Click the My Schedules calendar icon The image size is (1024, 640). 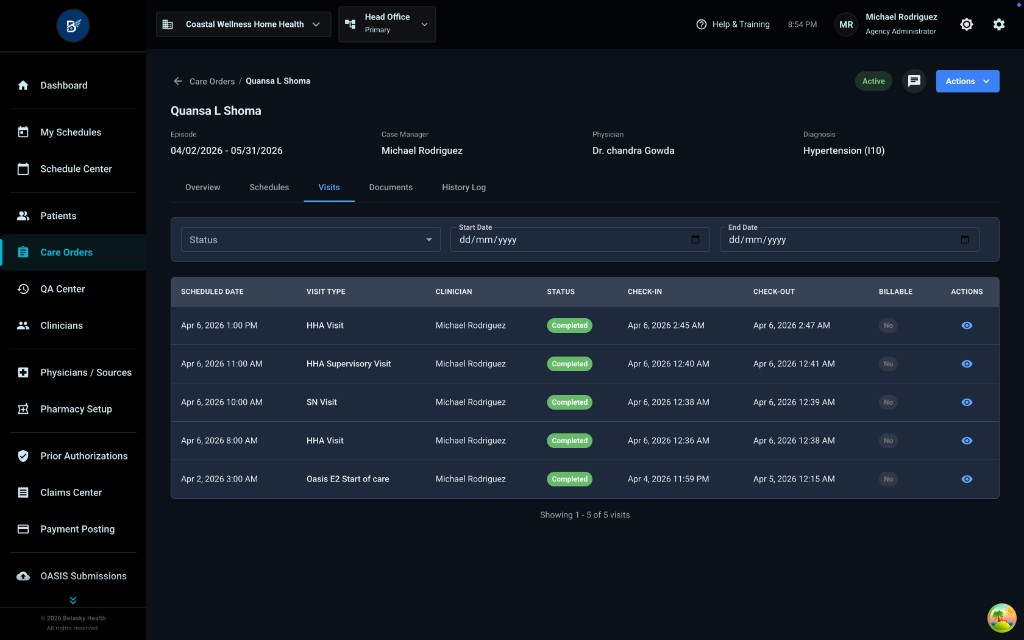[x=23, y=132]
